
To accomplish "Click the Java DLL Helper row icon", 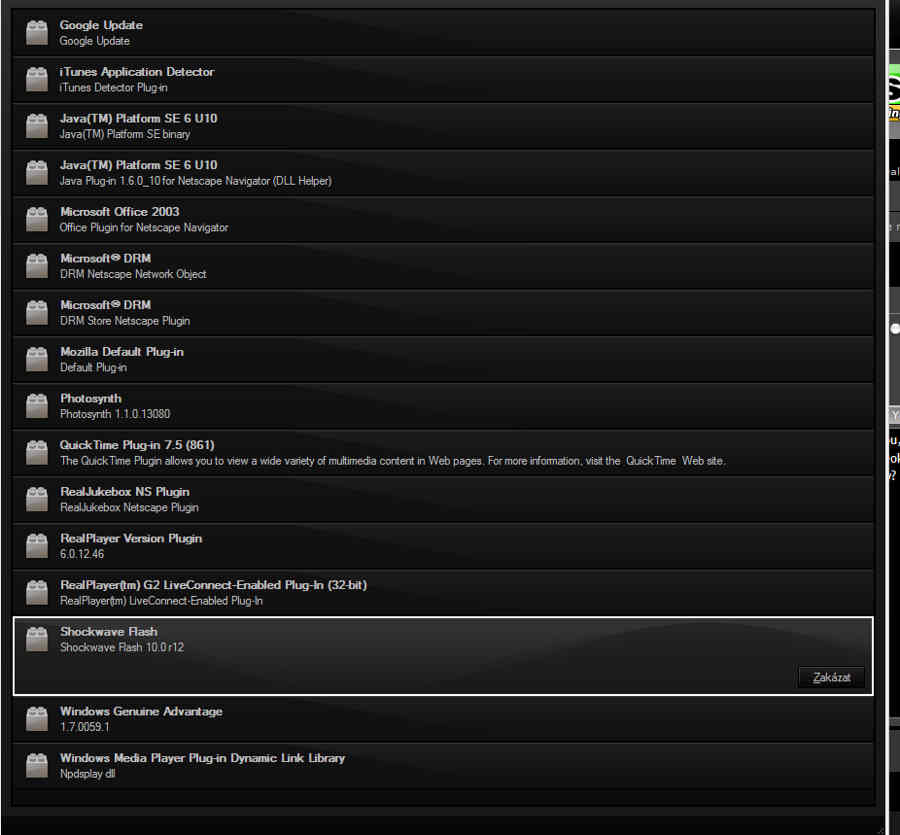I will (37, 173).
